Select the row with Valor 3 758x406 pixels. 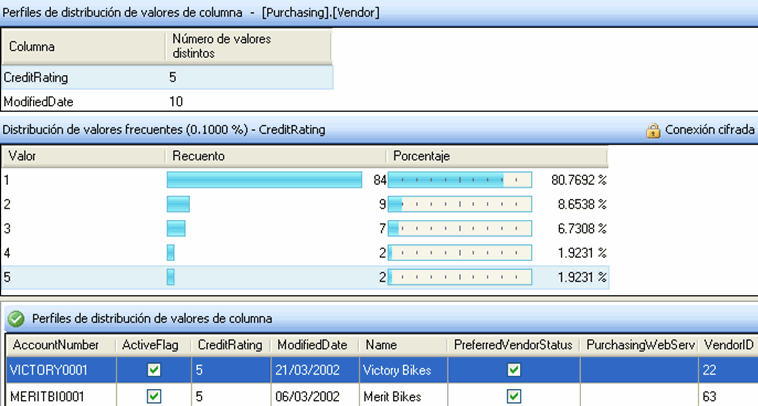click(305, 229)
